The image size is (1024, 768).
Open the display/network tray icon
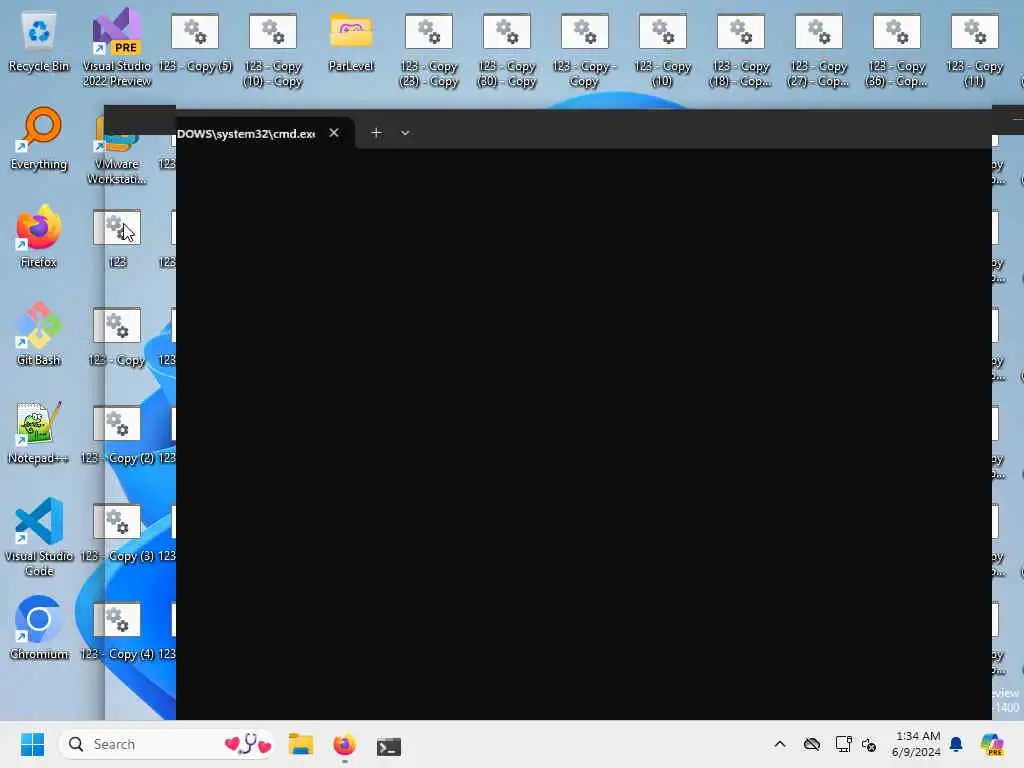point(843,744)
